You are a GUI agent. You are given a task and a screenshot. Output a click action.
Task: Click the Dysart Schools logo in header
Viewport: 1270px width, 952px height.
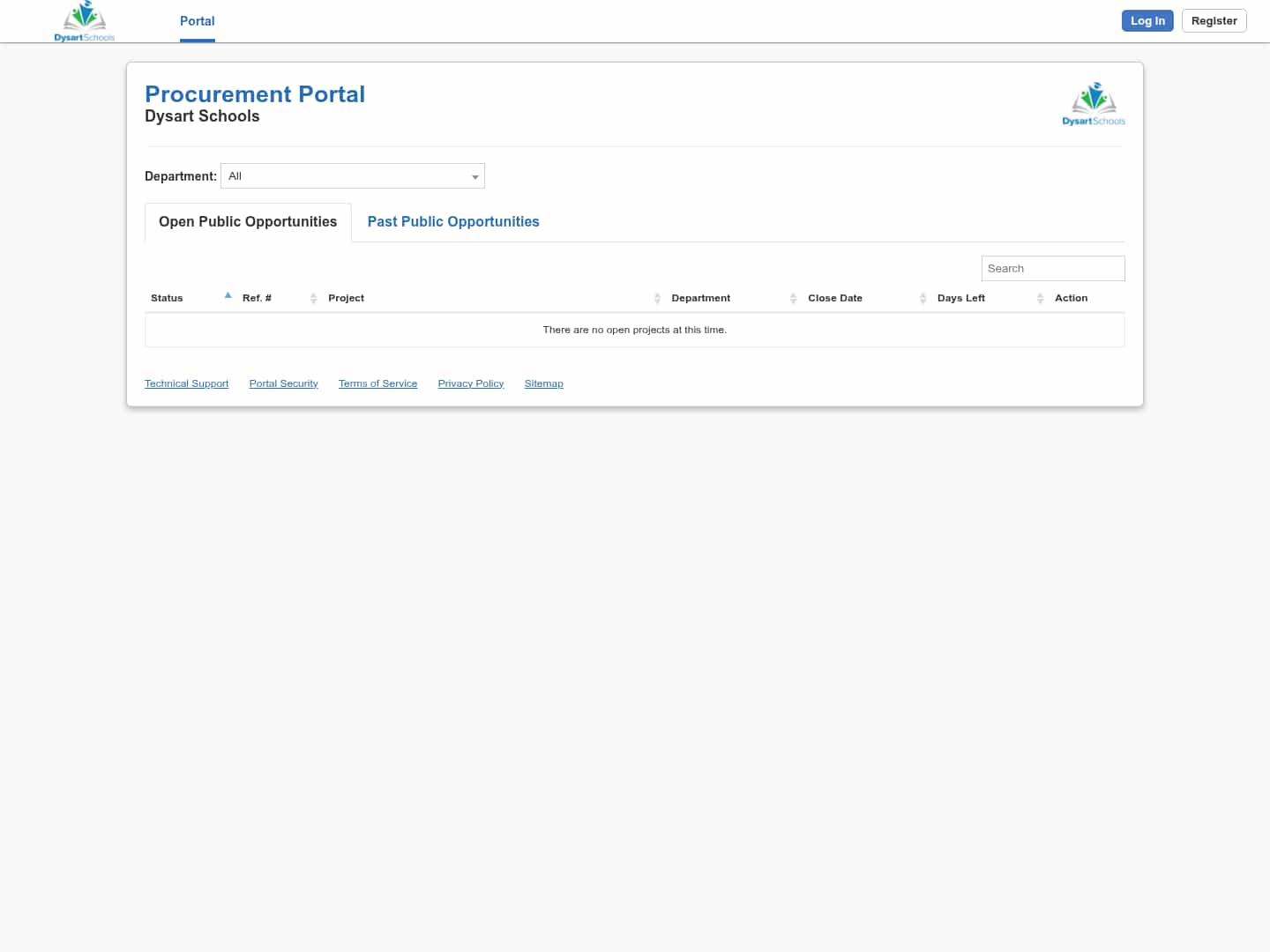coord(84,20)
